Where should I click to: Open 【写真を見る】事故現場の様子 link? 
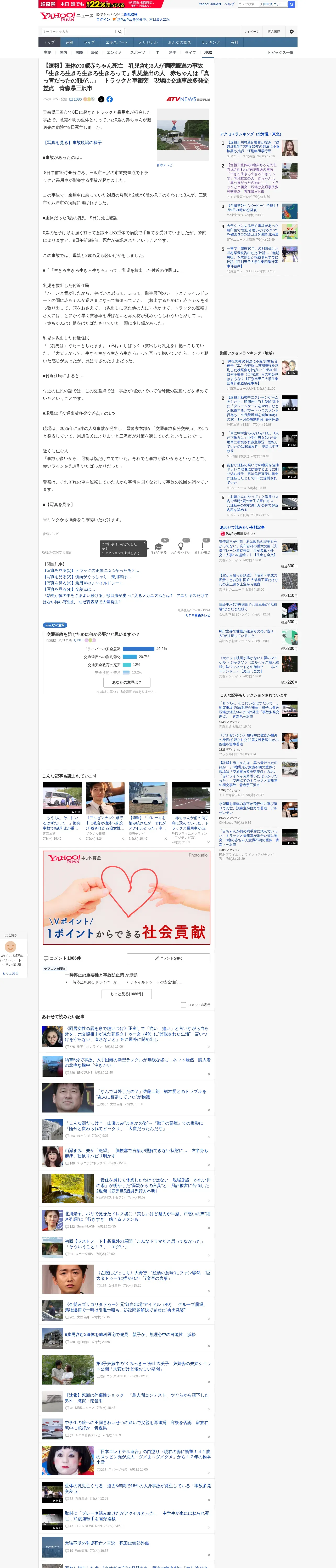click(x=72, y=142)
